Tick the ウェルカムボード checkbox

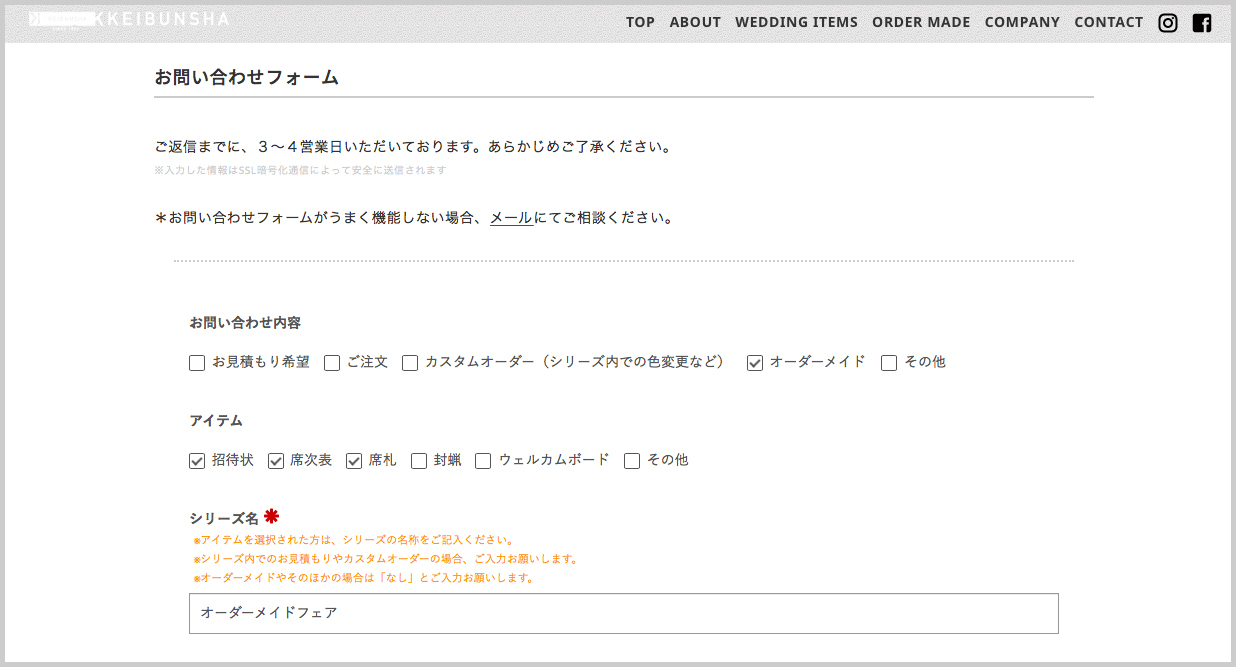[483, 461]
